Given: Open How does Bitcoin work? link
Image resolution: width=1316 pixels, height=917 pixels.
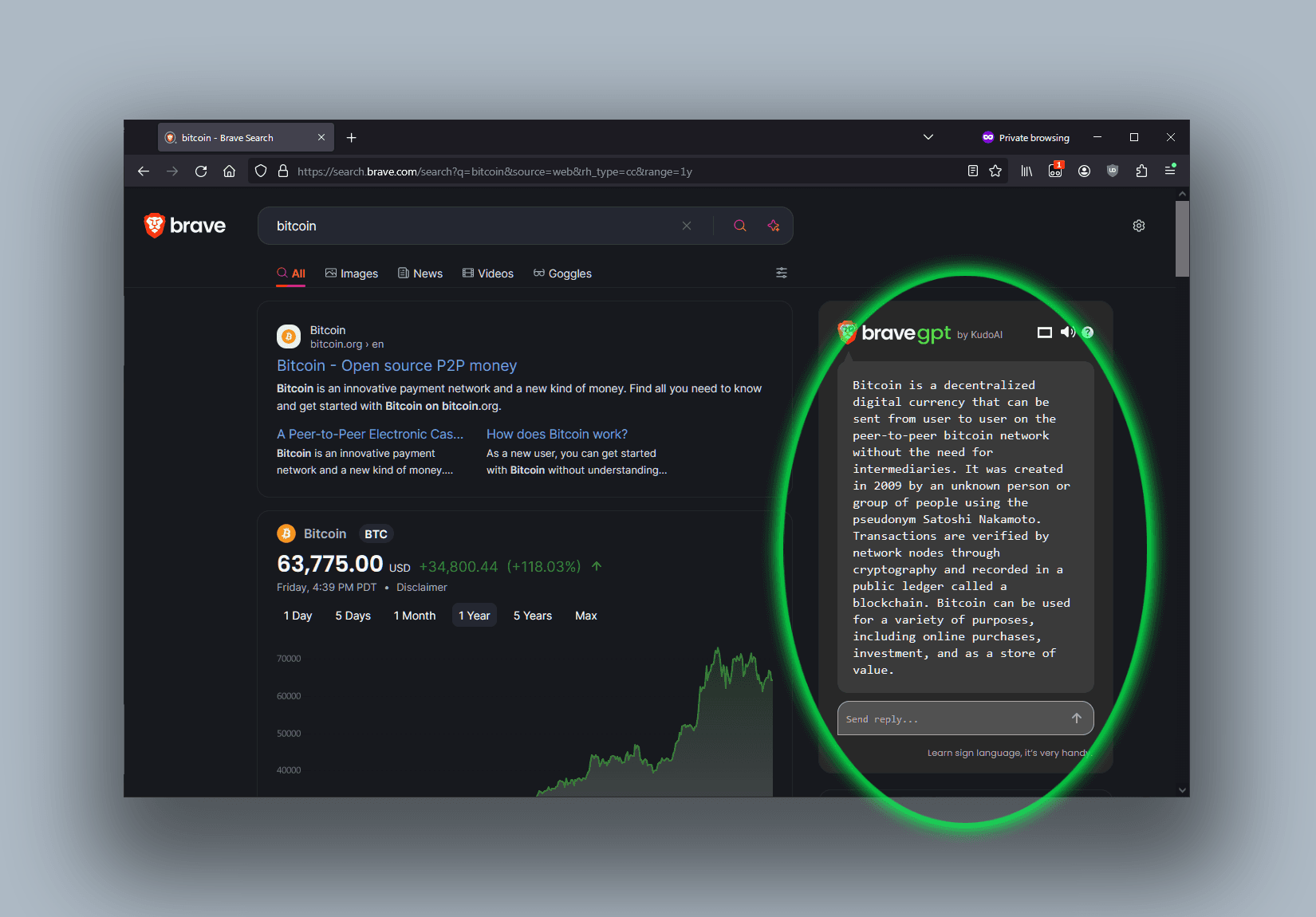Looking at the screenshot, I should [x=557, y=435].
